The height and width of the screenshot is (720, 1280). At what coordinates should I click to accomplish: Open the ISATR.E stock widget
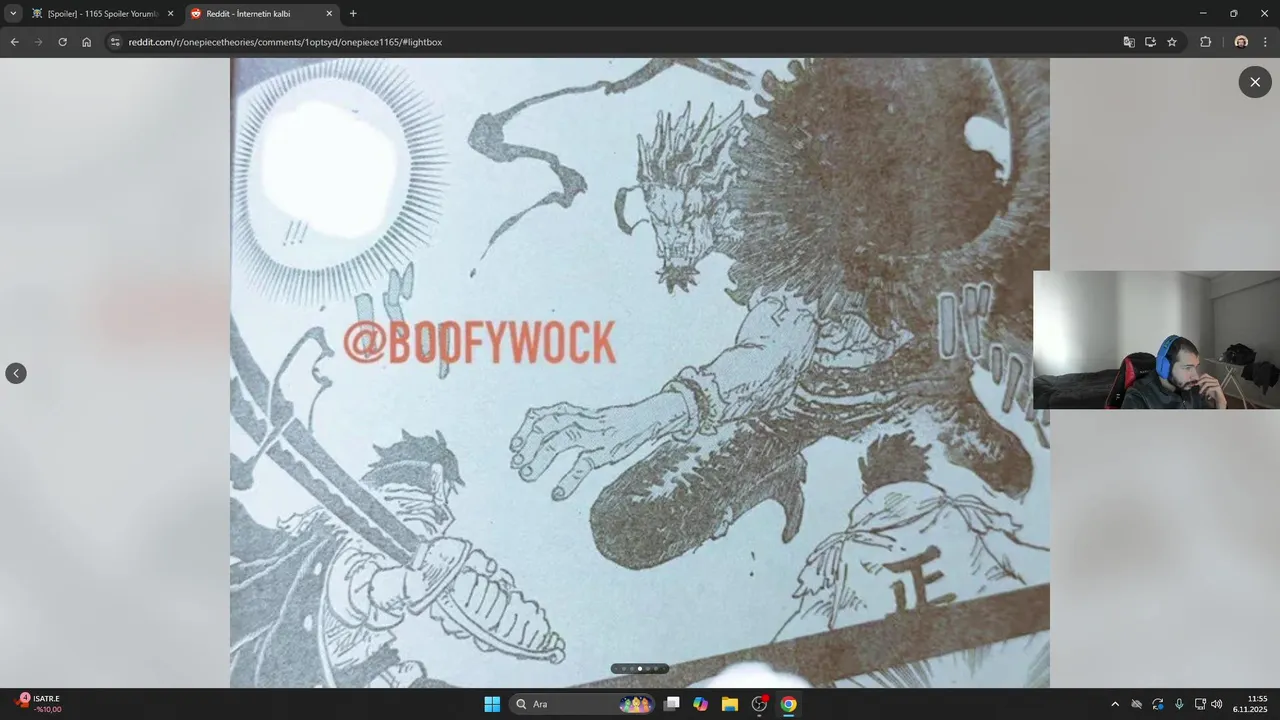coord(39,704)
